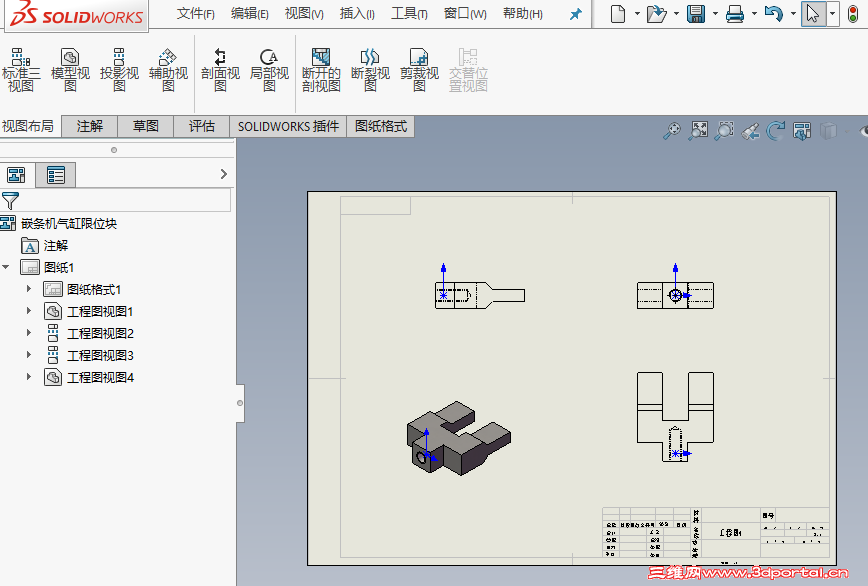The width and height of the screenshot is (868, 586).
Task: Click the Alternate Position View (交替位置视图) tool
Action: (x=468, y=70)
